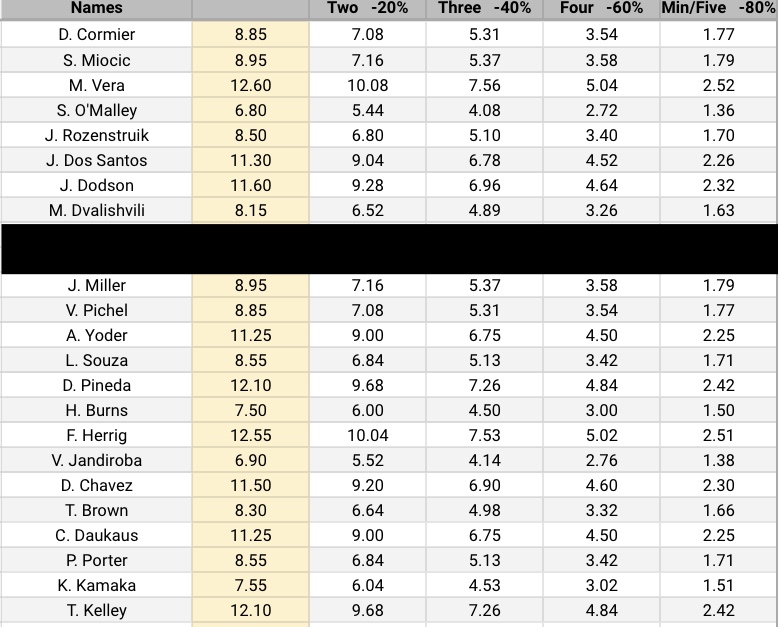This screenshot has width=778, height=627.
Task: Select the D. Cormier name cell
Action: (x=97, y=34)
